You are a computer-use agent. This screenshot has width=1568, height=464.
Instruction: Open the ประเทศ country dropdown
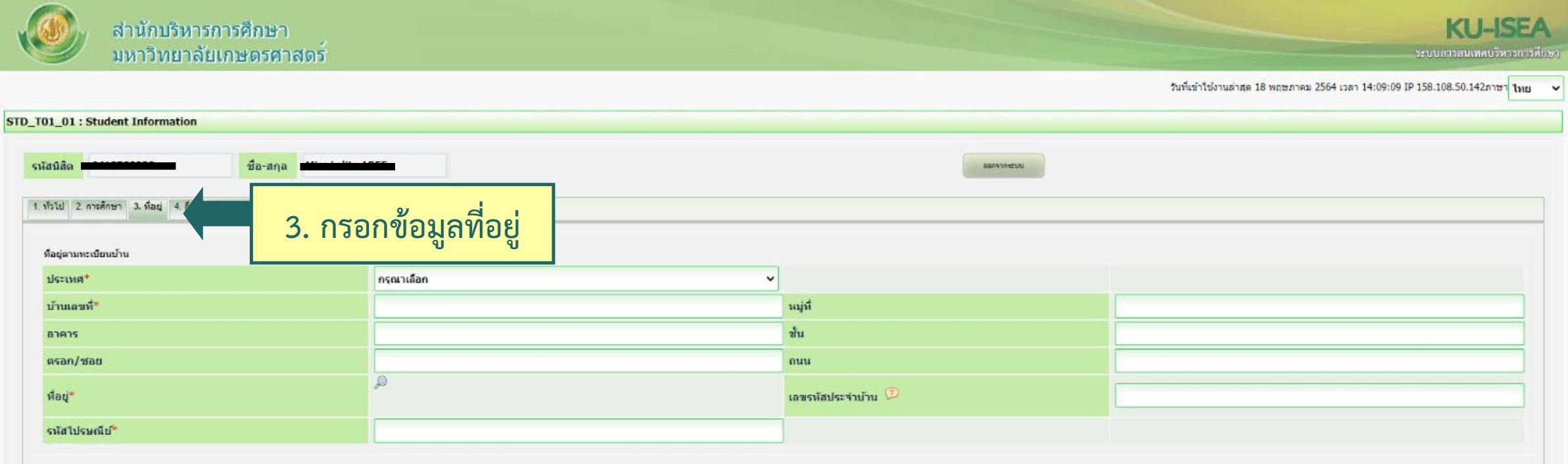coord(576,279)
